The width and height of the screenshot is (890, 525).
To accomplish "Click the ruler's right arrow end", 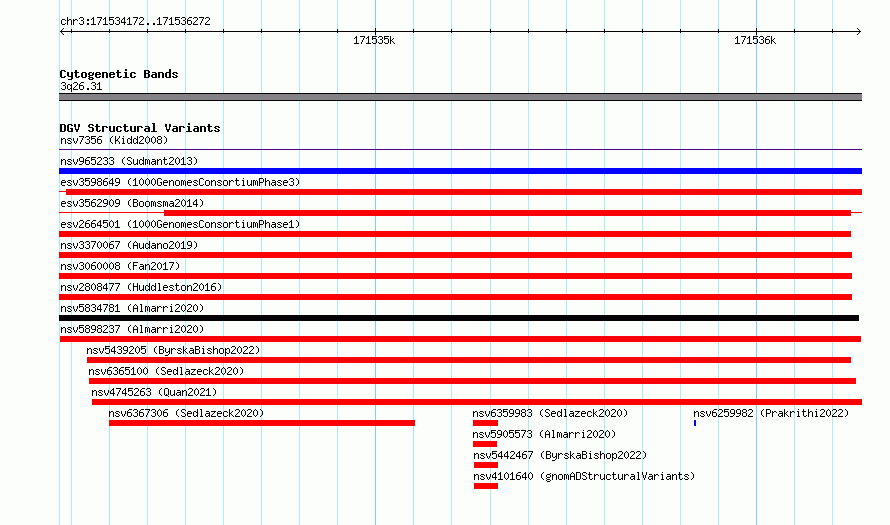I will coord(858,31).
